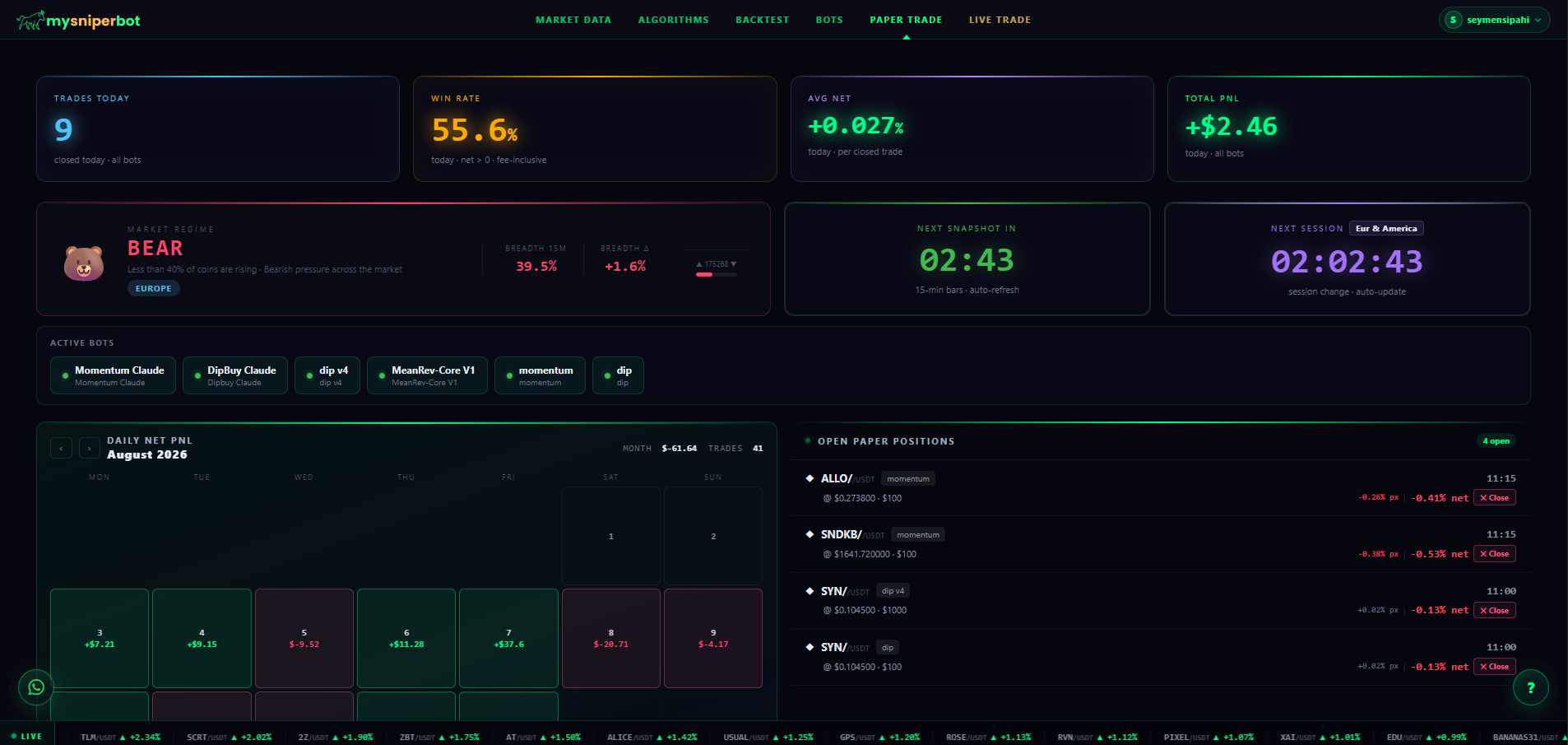
Task: Select DipBuy Claude bot chip
Action: coord(235,375)
